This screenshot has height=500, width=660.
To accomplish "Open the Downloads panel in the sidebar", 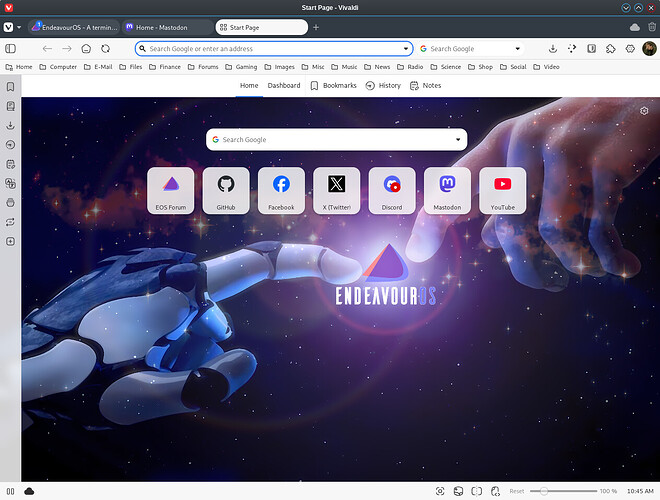I will [x=11, y=125].
